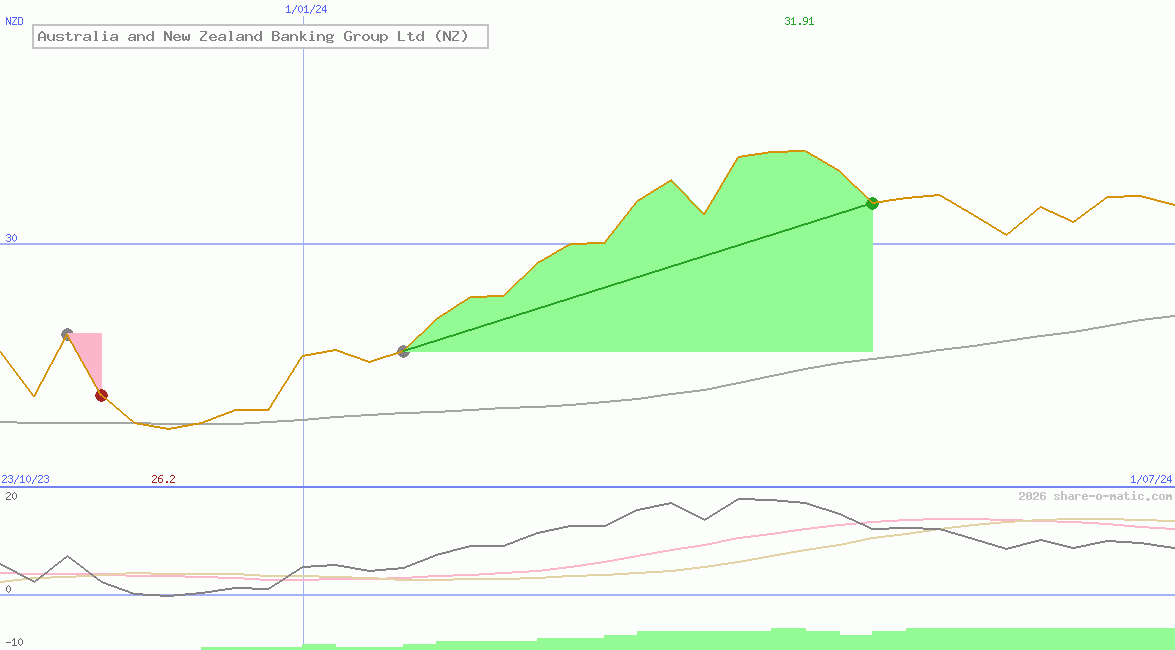Click the 30 price axis label
Viewport: 1175px width, 650px height.
[11, 238]
